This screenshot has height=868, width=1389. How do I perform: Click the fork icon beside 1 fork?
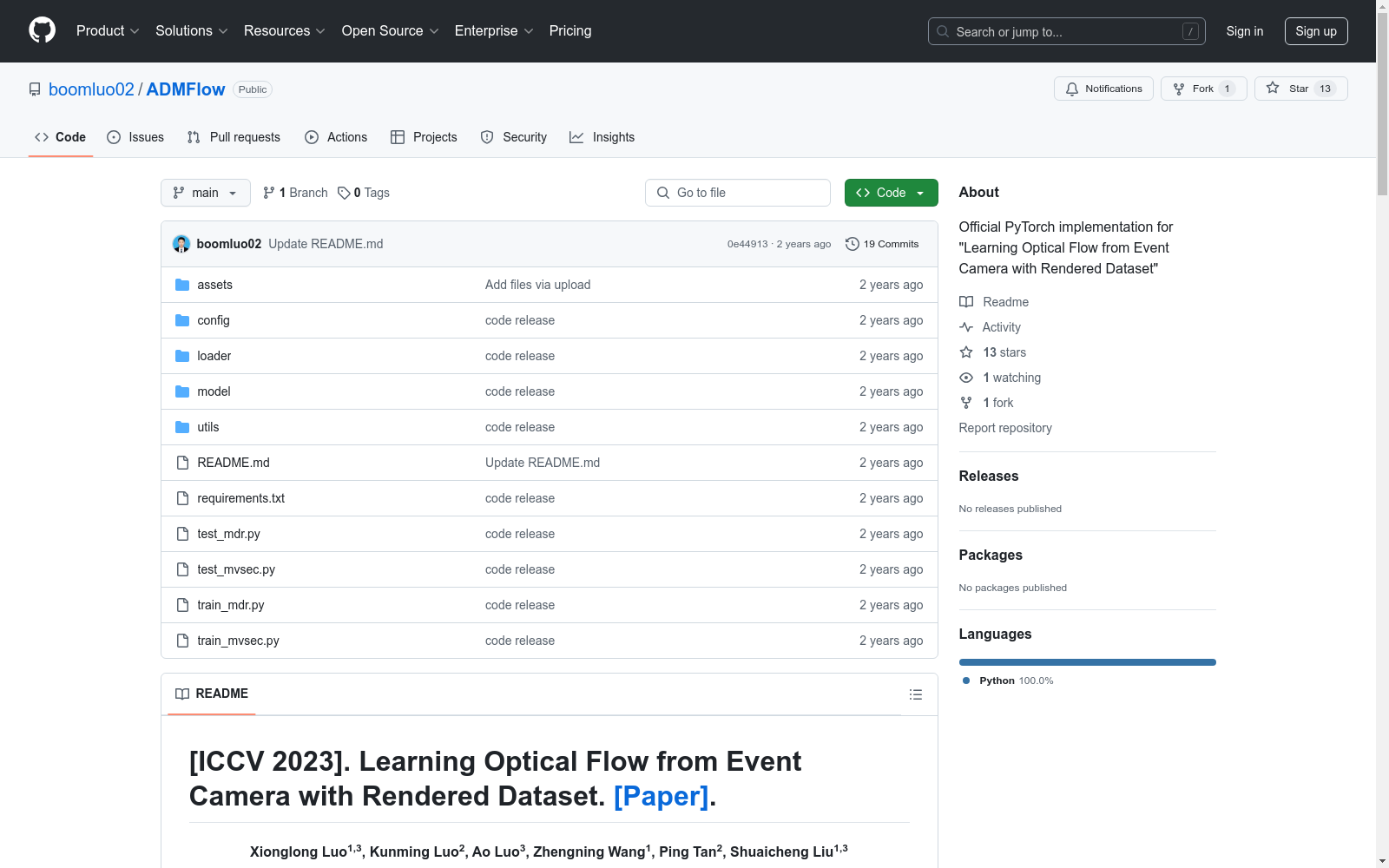click(966, 403)
